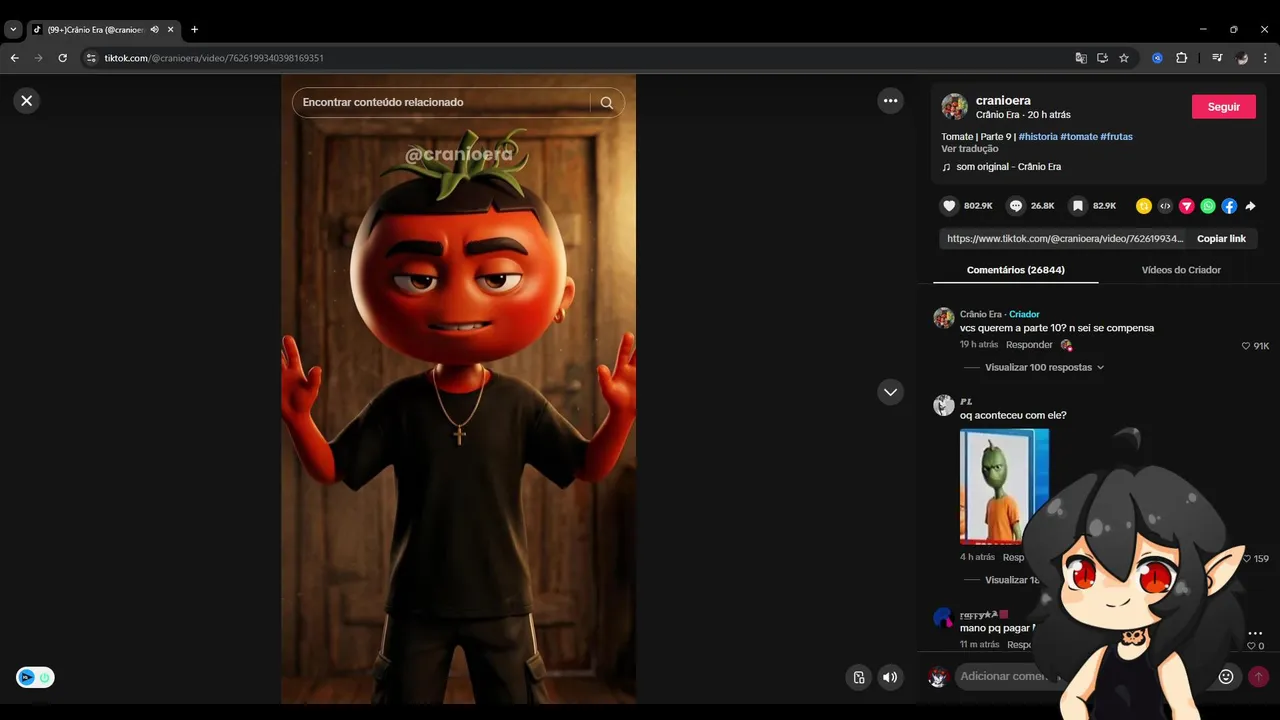
Task: Like the bottom comment with 0 hearts
Action: click(x=1250, y=646)
